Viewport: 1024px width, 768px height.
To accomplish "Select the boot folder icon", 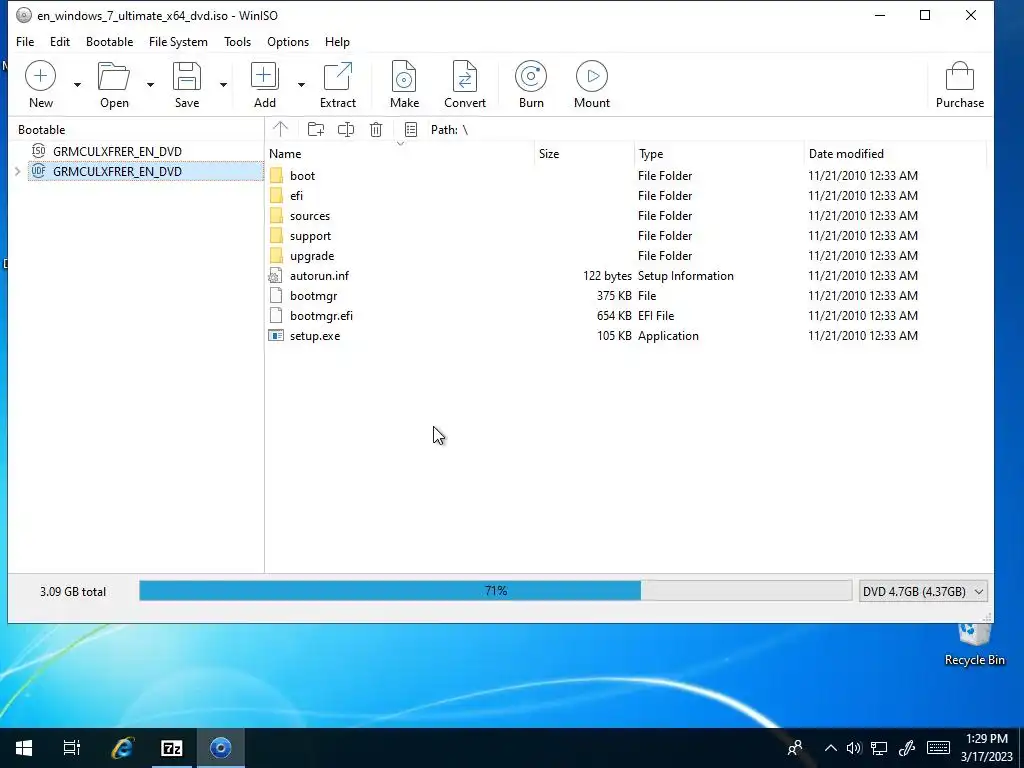I will point(276,176).
